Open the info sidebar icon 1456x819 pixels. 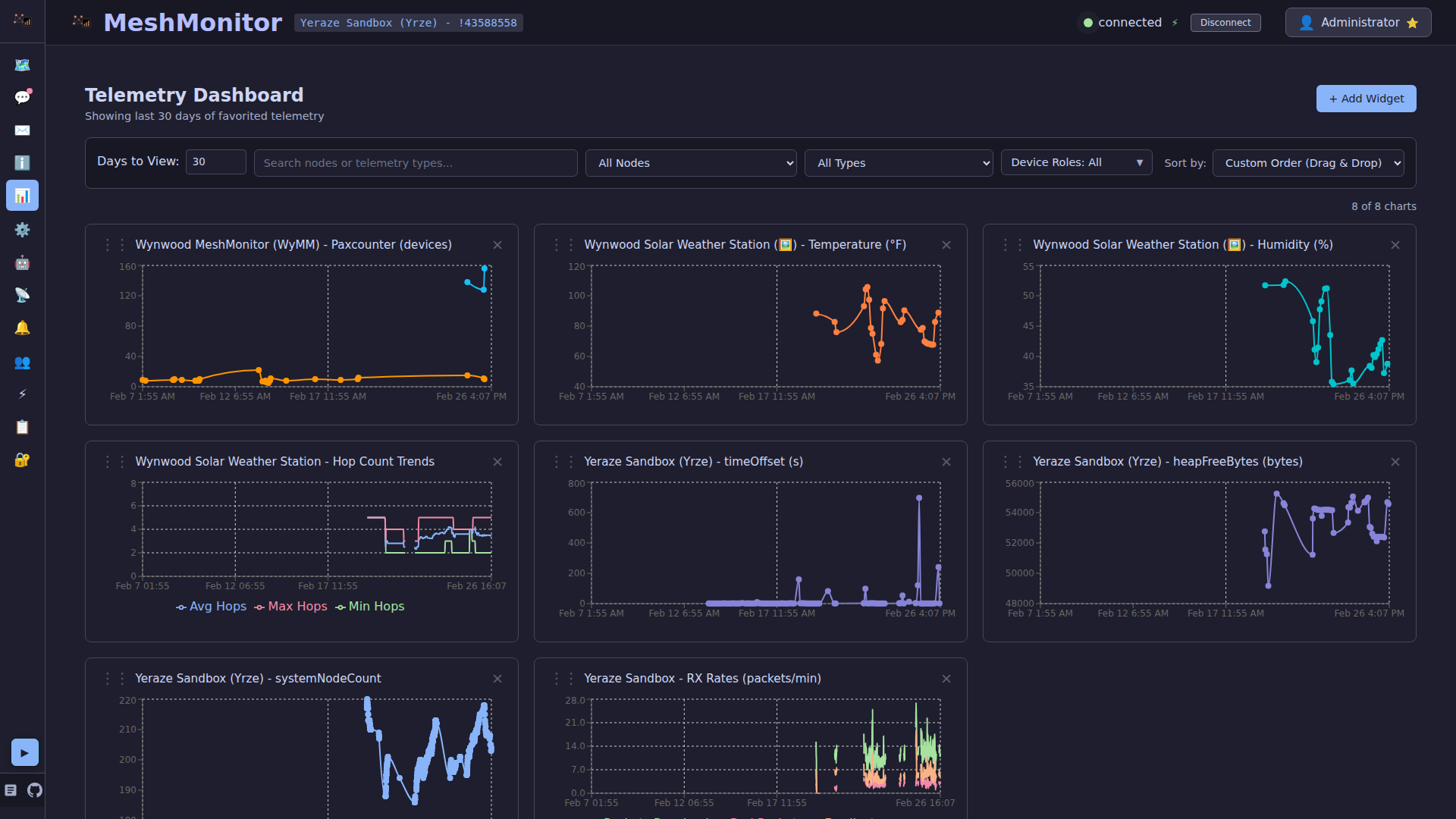click(x=22, y=163)
